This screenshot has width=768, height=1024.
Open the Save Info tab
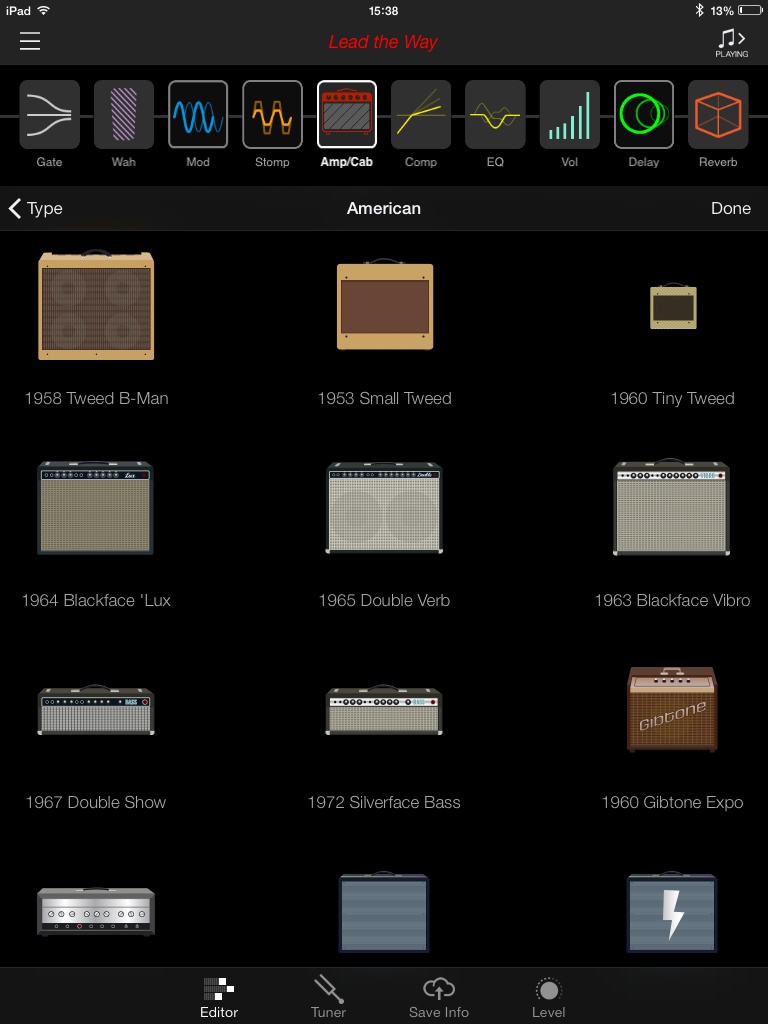pyautogui.click(x=439, y=997)
